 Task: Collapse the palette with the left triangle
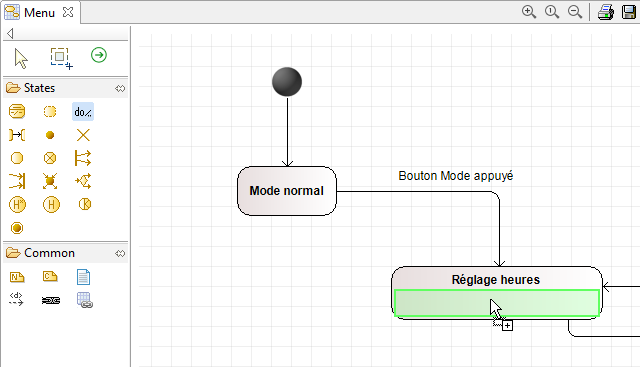[10, 33]
